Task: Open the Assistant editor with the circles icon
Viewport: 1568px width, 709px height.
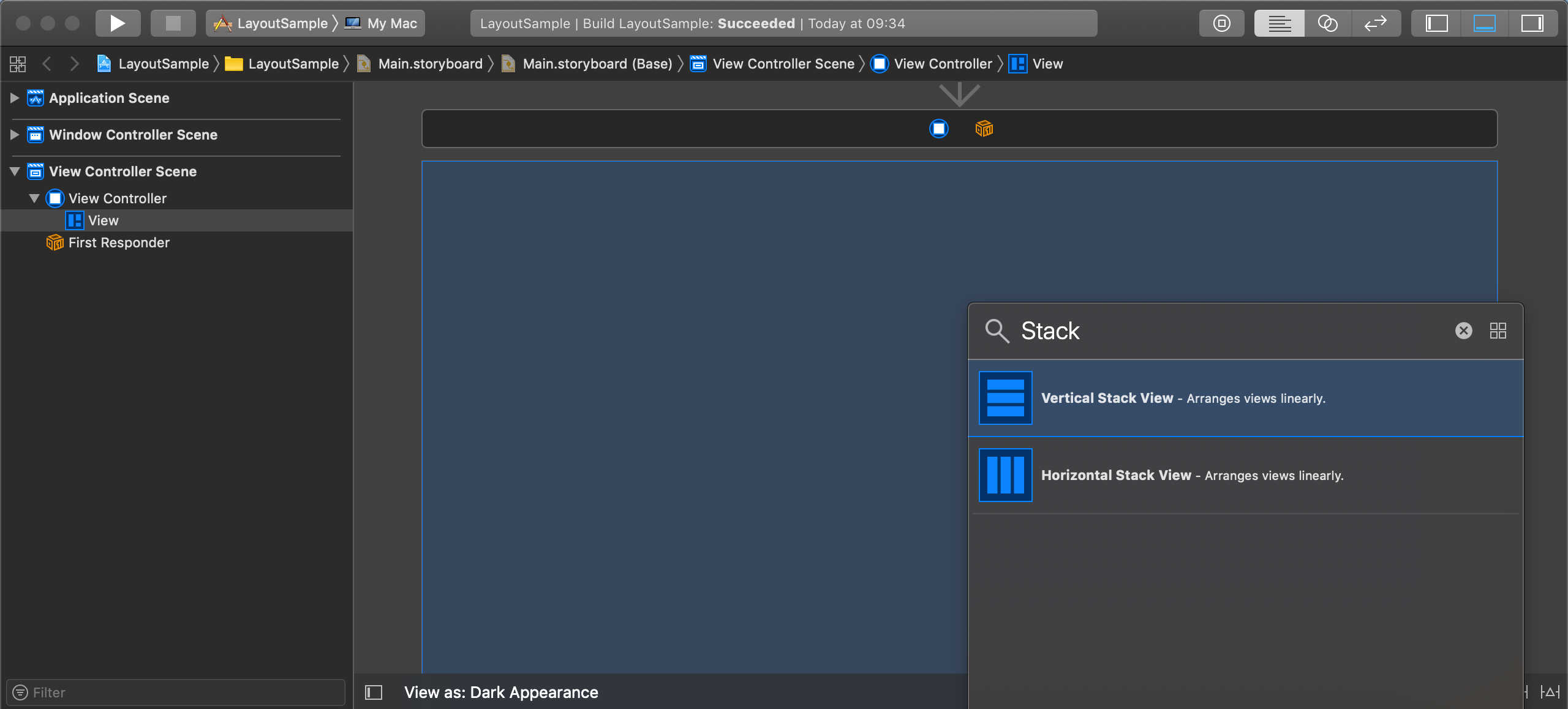Action: tap(1327, 23)
